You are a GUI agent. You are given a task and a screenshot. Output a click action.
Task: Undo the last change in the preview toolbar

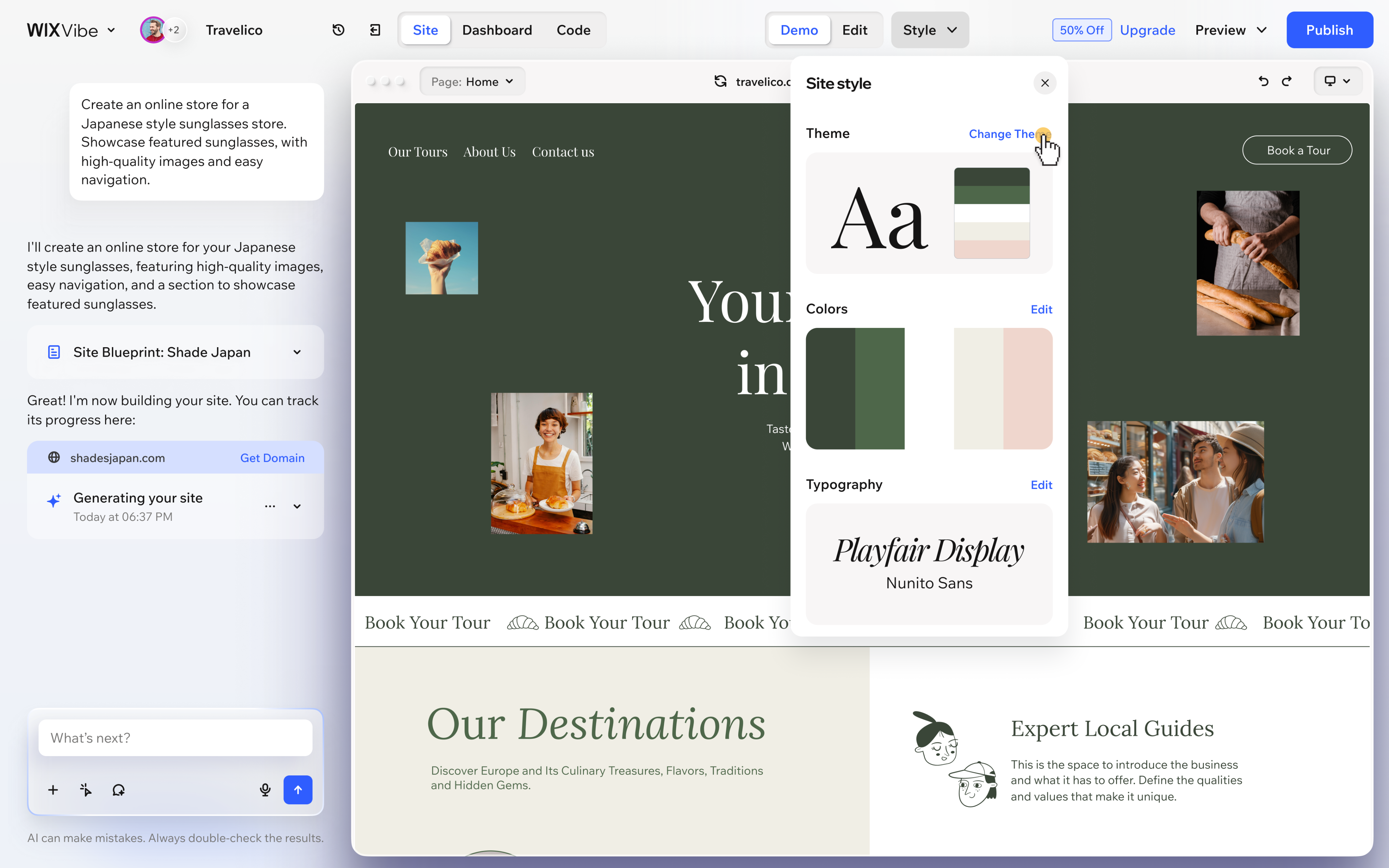[x=1263, y=81]
